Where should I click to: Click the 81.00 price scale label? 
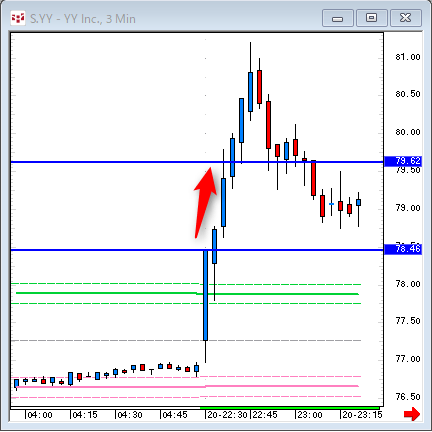[x=408, y=57]
